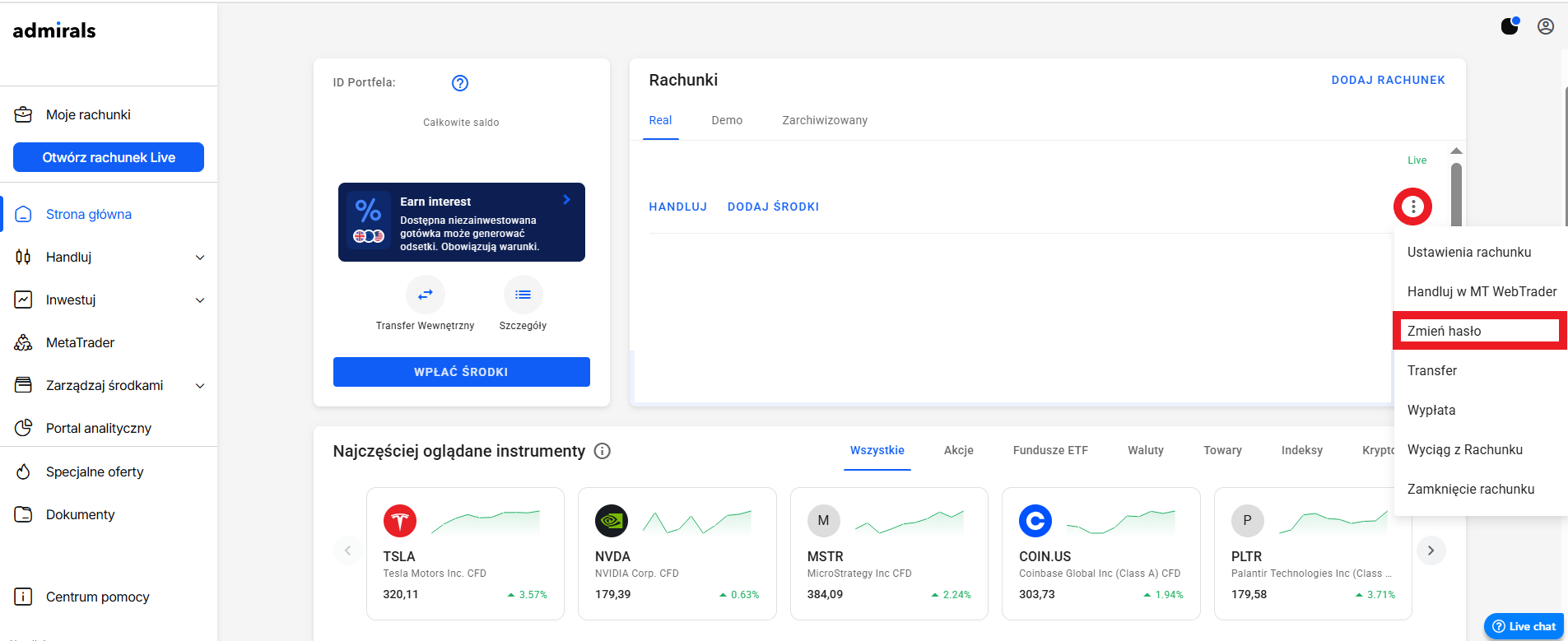Image resolution: width=1568 pixels, height=641 pixels.
Task: Select Fundusze ETF tab
Action: pos(1050,450)
